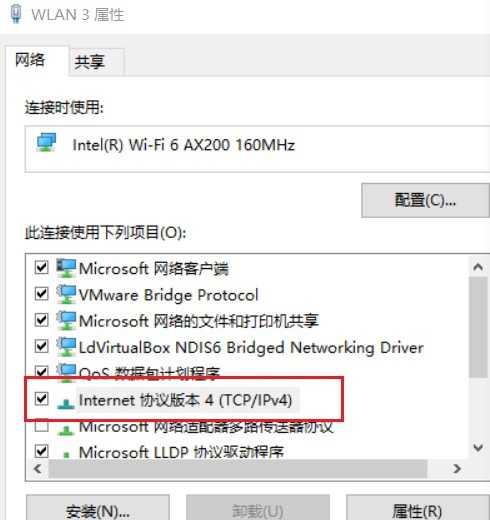Click the 属性(R) button

pyautogui.click(x=418, y=510)
